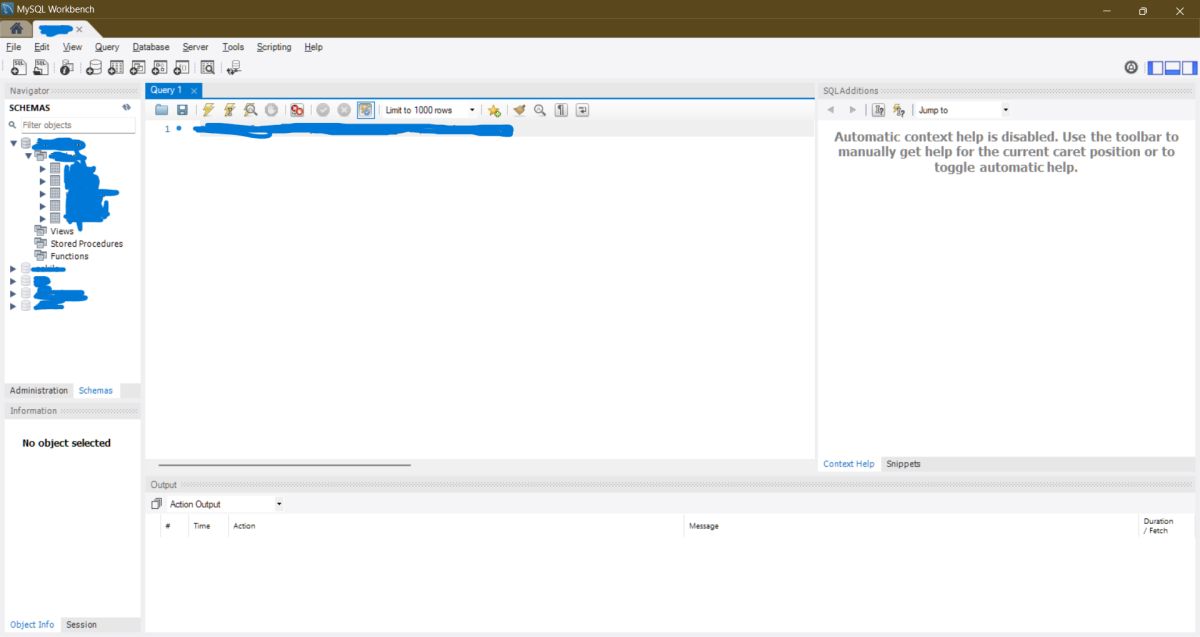Open the schema inspector icon
The image size is (1200, 637).
(x=67, y=68)
